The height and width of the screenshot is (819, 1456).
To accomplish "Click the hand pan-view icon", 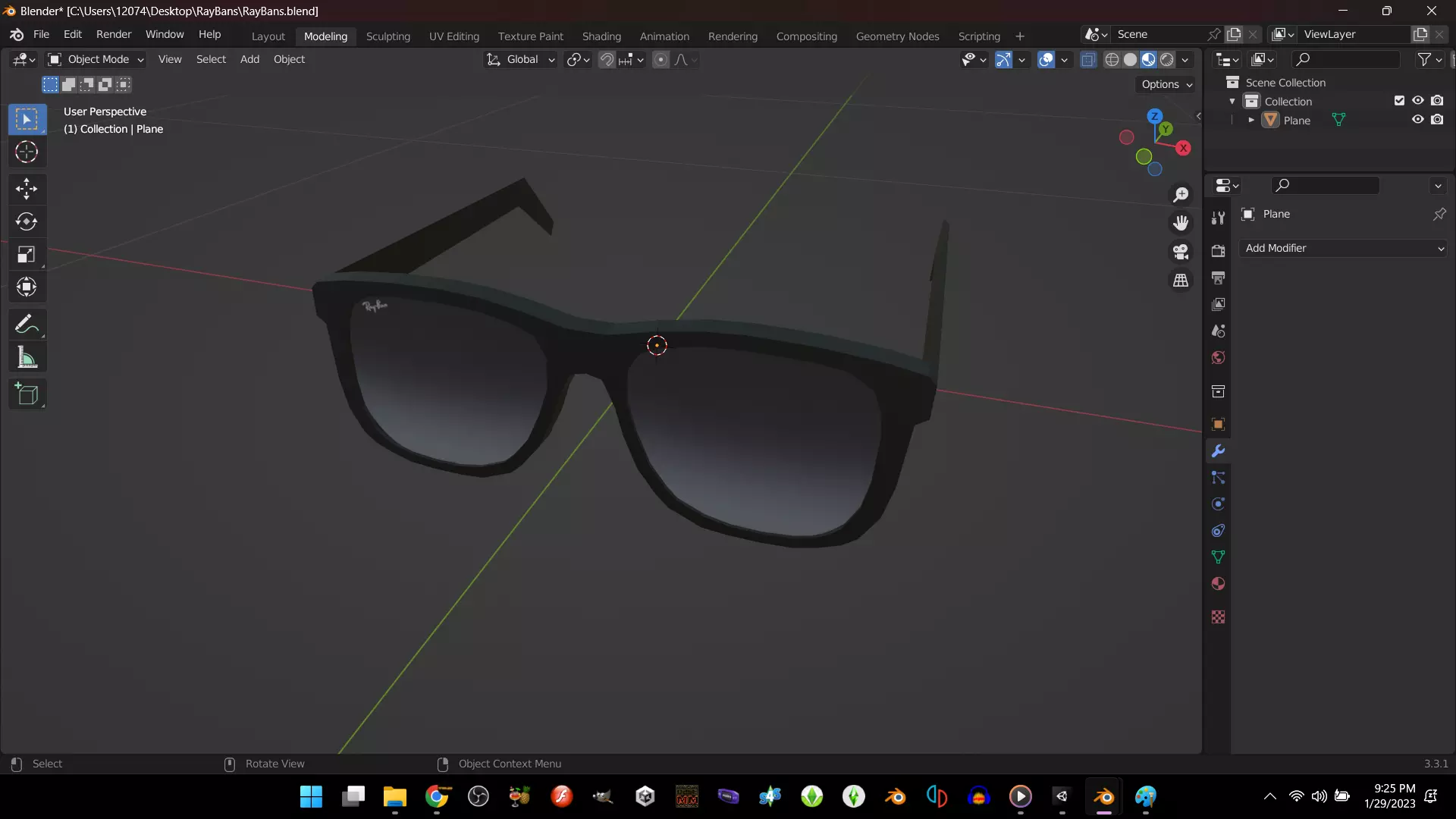I will [x=1181, y=223].
